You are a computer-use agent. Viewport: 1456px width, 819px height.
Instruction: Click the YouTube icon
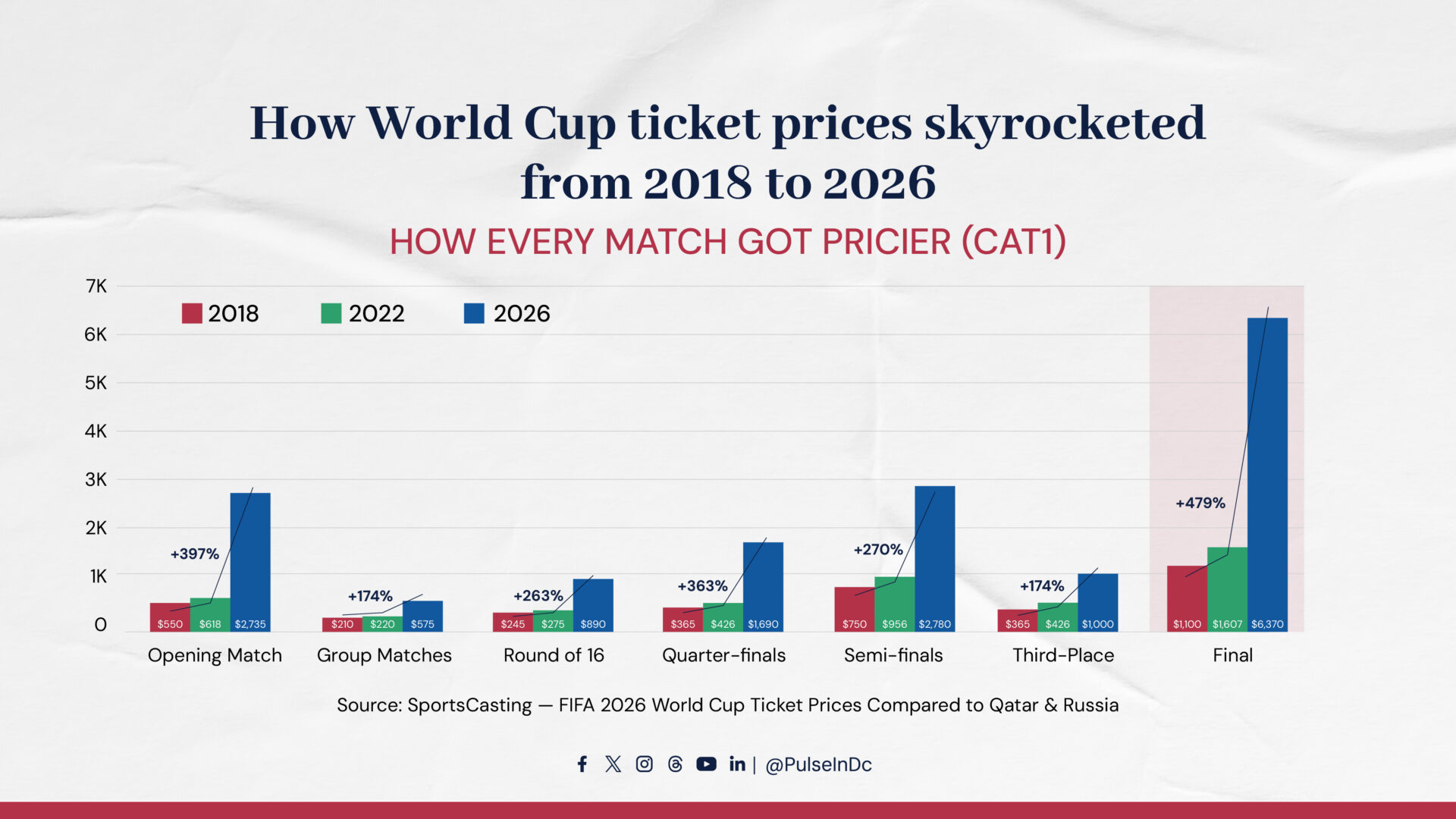pyautogui.click(x=706, y=764)
